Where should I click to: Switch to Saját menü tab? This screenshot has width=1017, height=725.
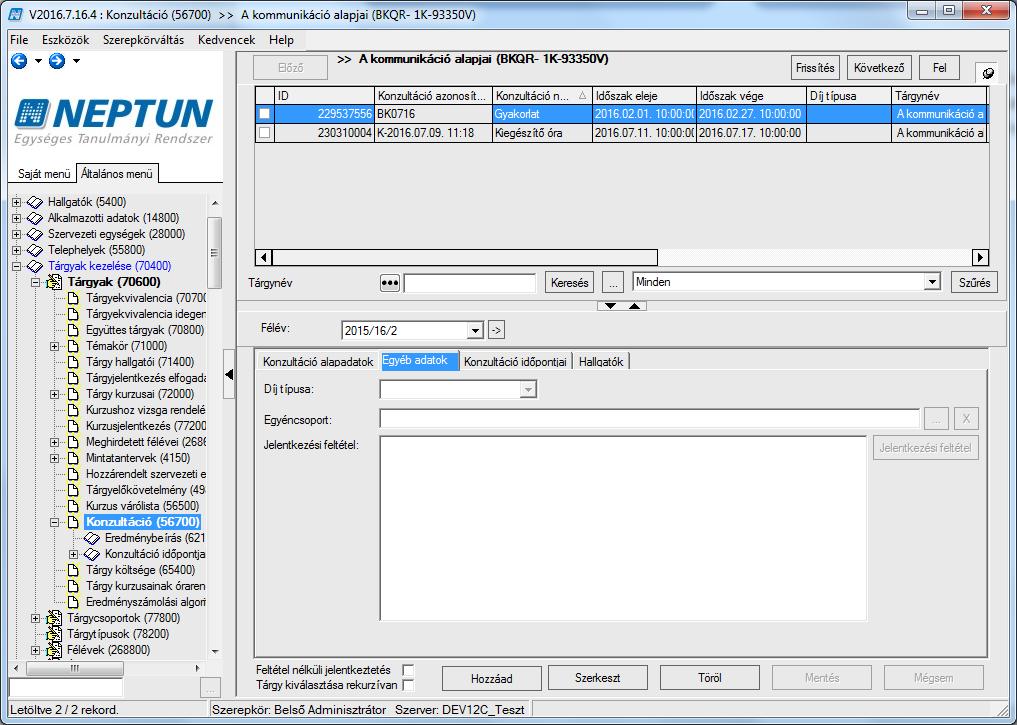(43, 174)
